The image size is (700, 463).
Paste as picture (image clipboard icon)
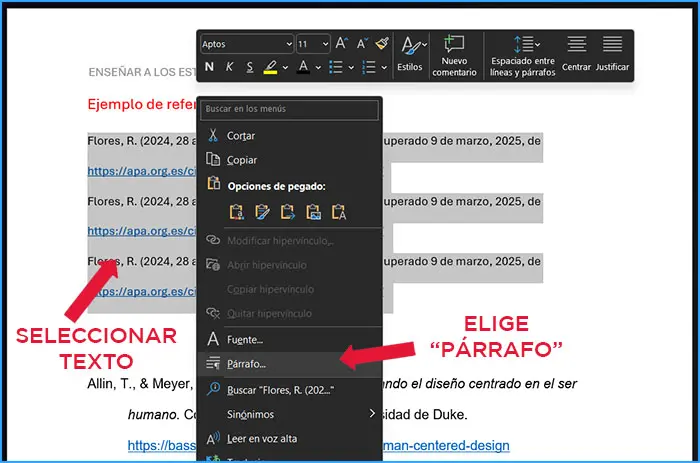tap(313, 212)
